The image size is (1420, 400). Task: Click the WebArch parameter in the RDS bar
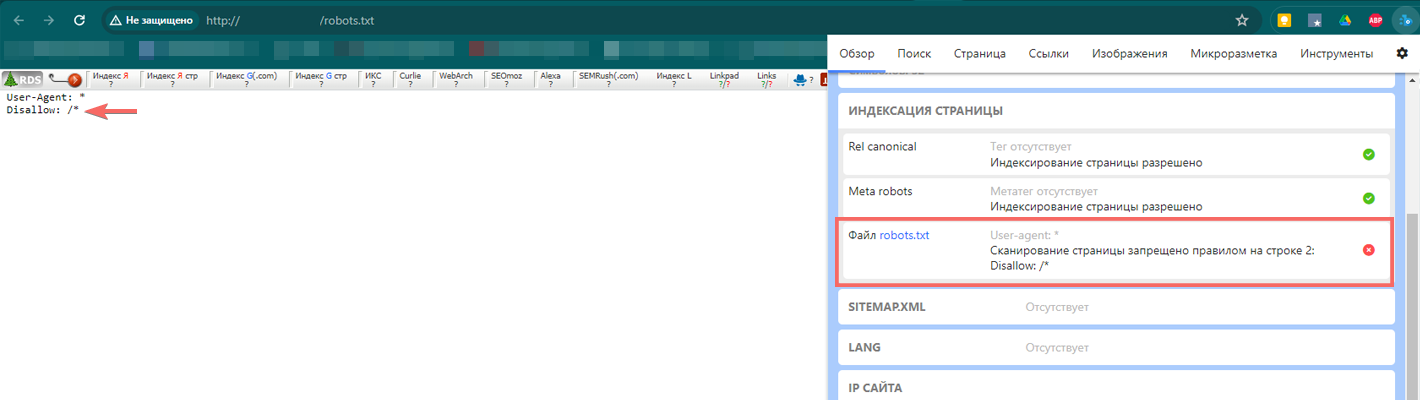click(x=456, y=80)
